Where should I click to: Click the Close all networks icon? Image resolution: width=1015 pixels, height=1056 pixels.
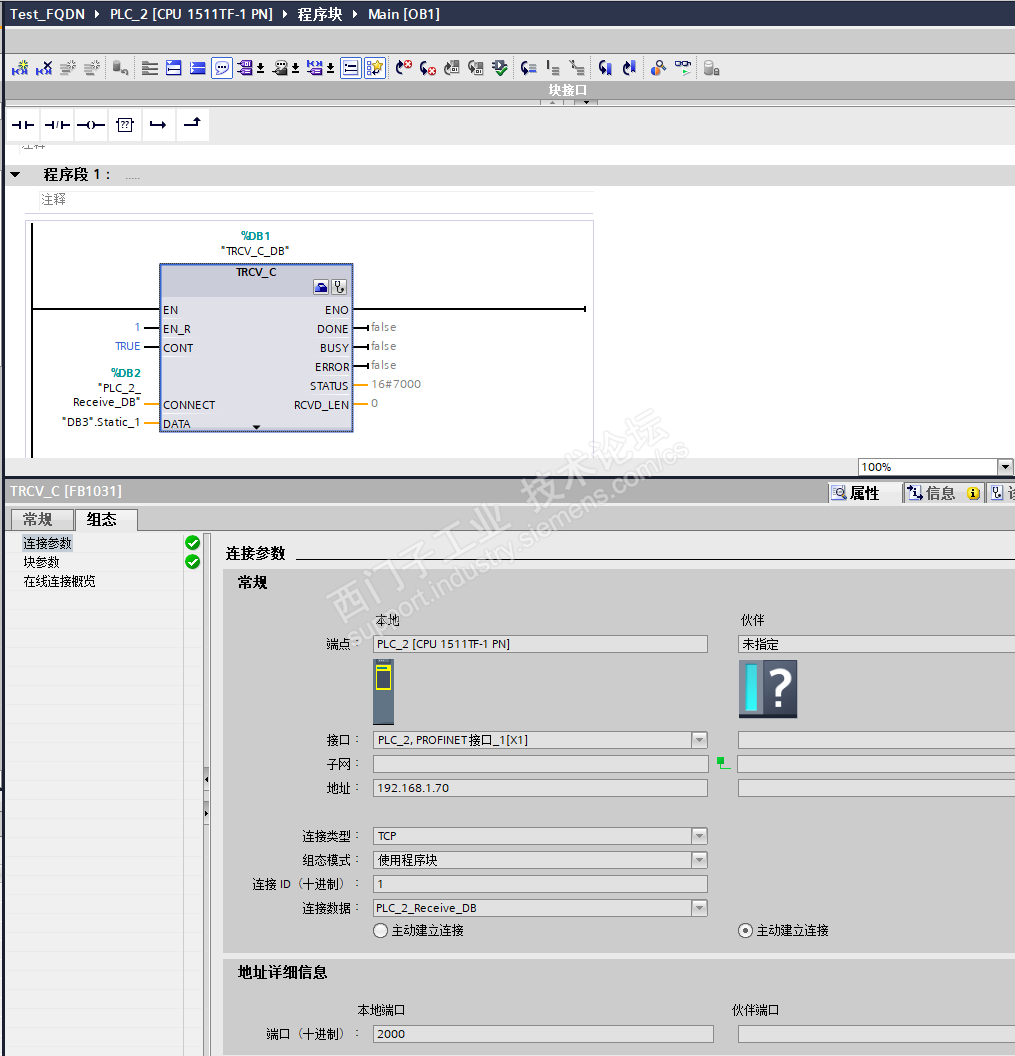197,68
